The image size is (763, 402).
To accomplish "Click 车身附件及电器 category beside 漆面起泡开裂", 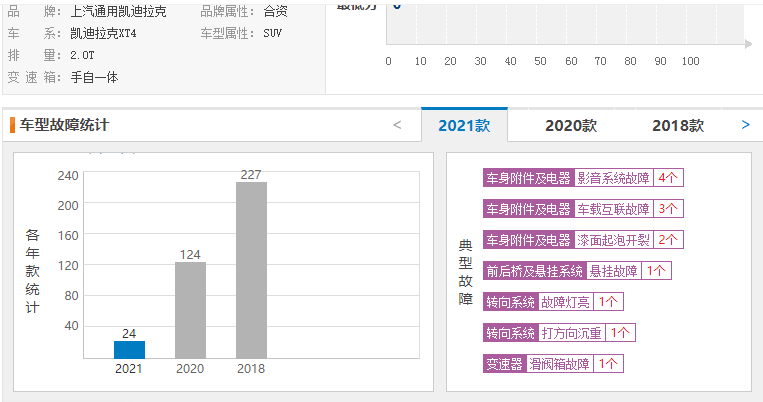I will point(528,240).
